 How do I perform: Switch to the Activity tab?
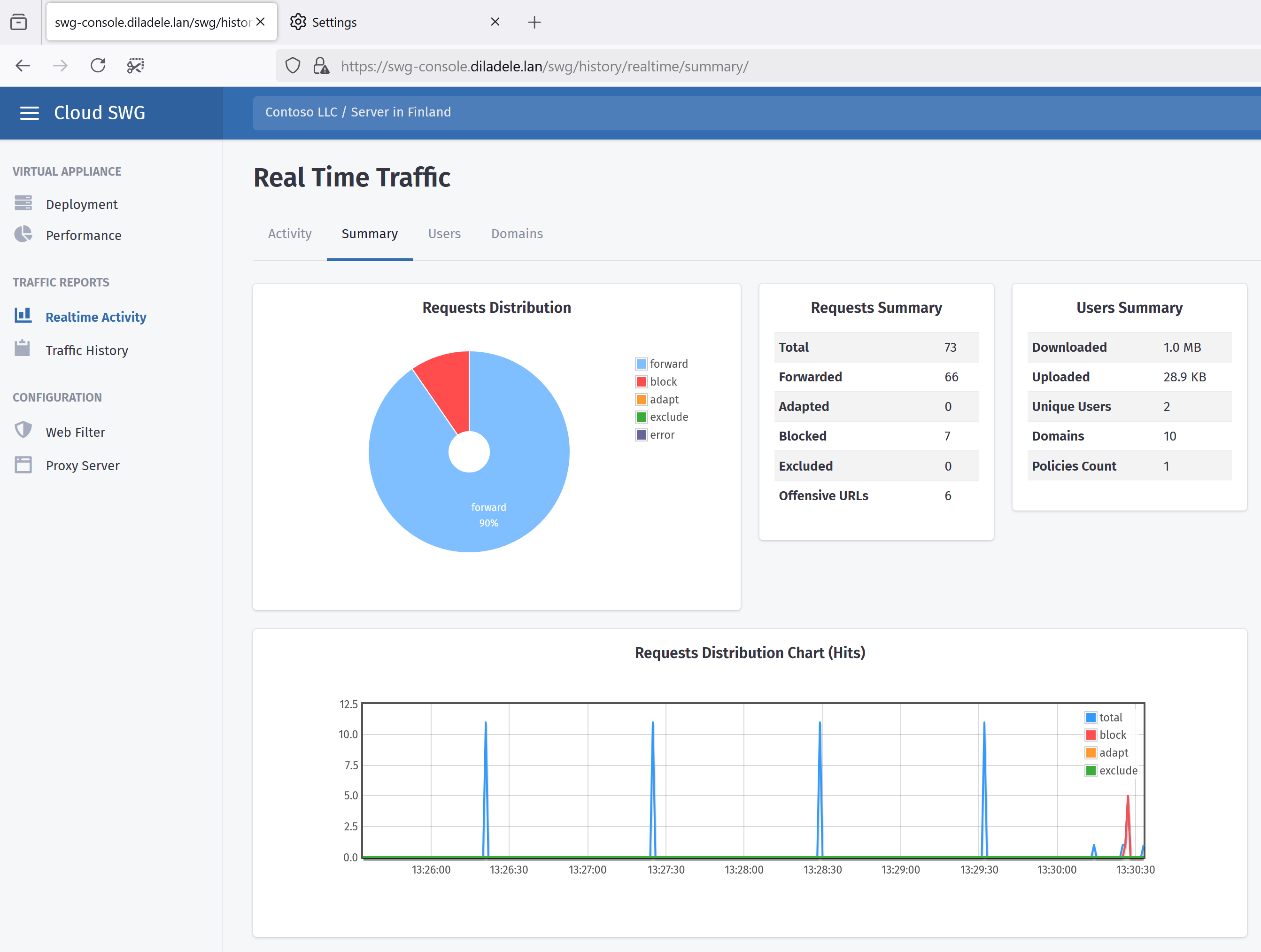coord(290,234)
